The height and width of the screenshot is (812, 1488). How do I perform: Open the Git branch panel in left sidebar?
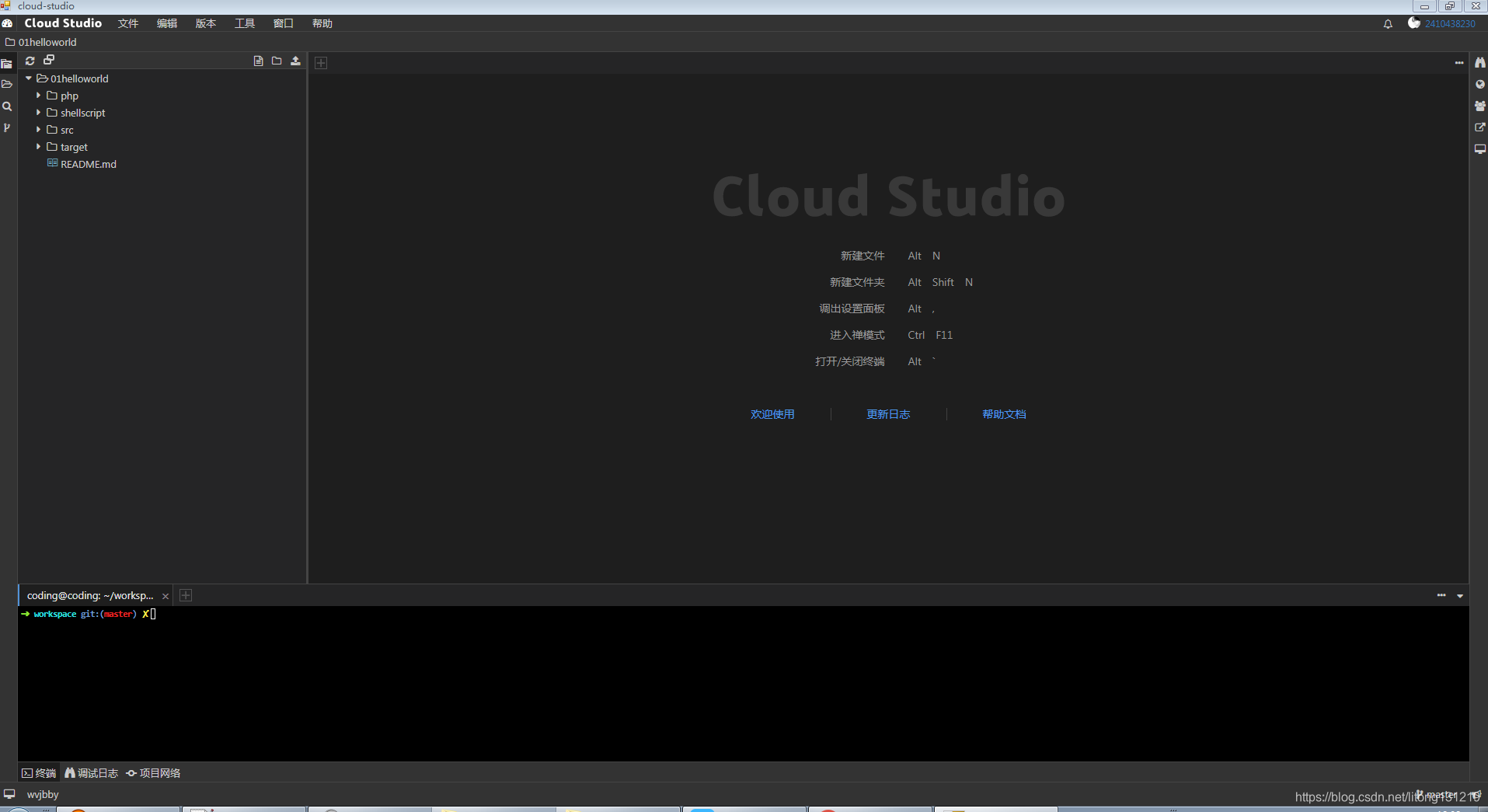pos(7,127)
